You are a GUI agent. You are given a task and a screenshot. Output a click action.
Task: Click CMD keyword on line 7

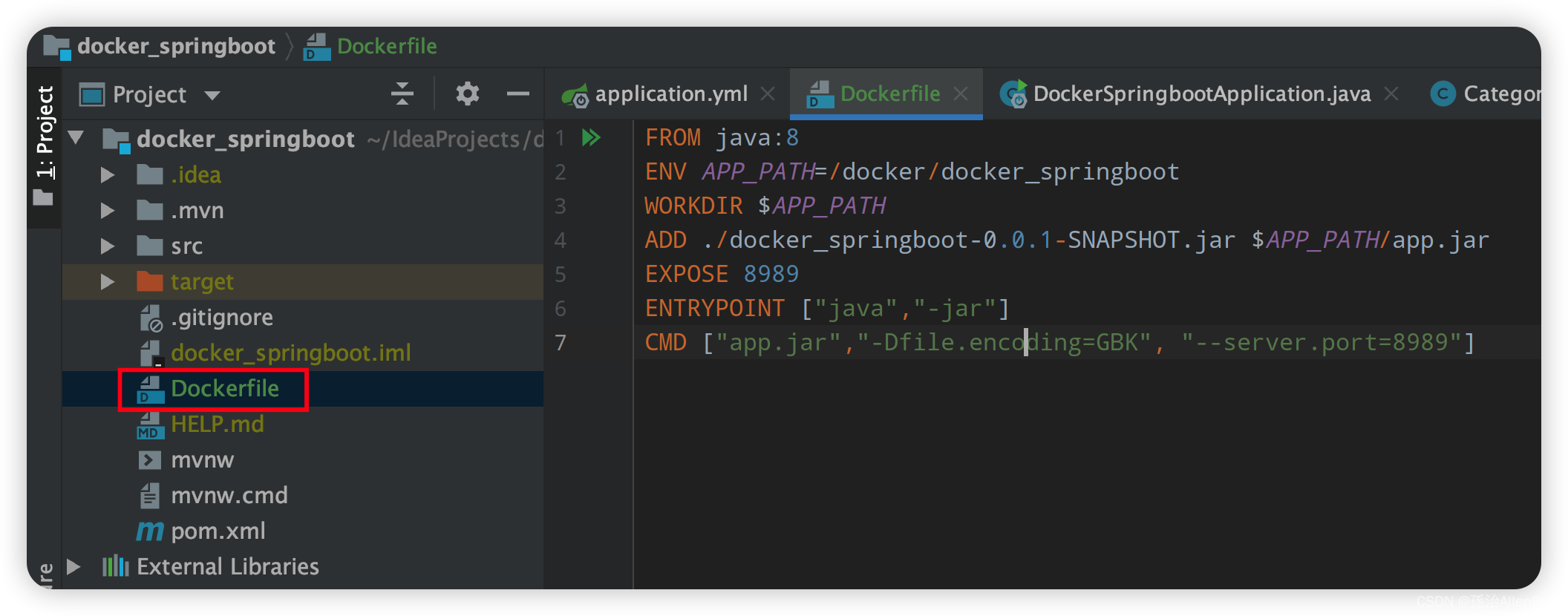click(665, 342)
